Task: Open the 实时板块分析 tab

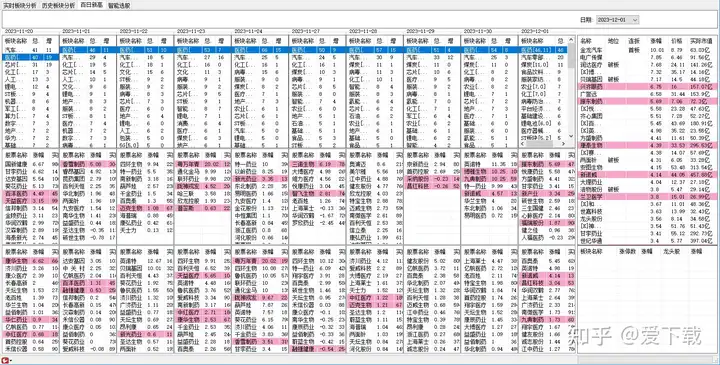Action: click(19, 6)
